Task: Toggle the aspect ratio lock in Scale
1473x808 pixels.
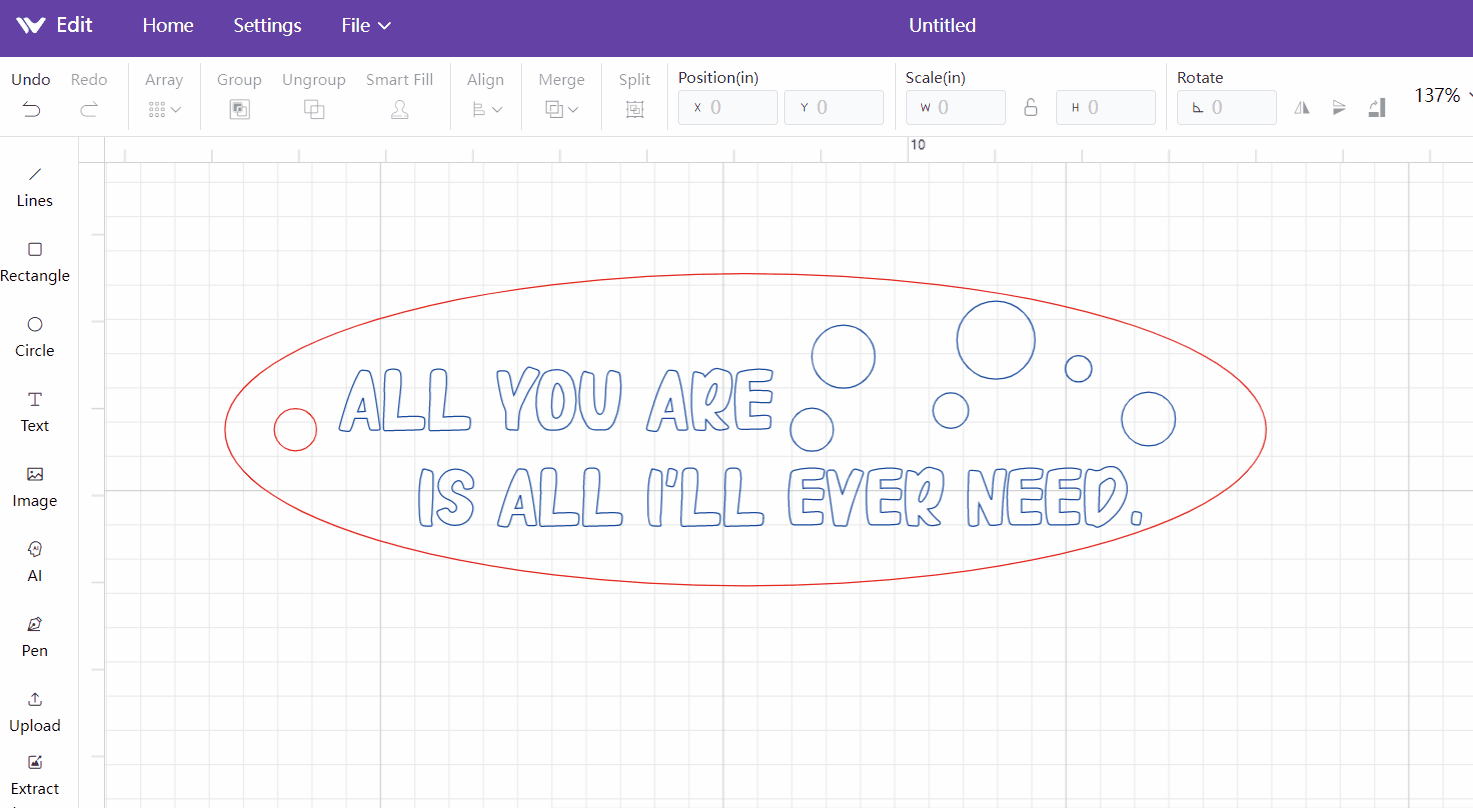Action: (x=1031, y=107)
